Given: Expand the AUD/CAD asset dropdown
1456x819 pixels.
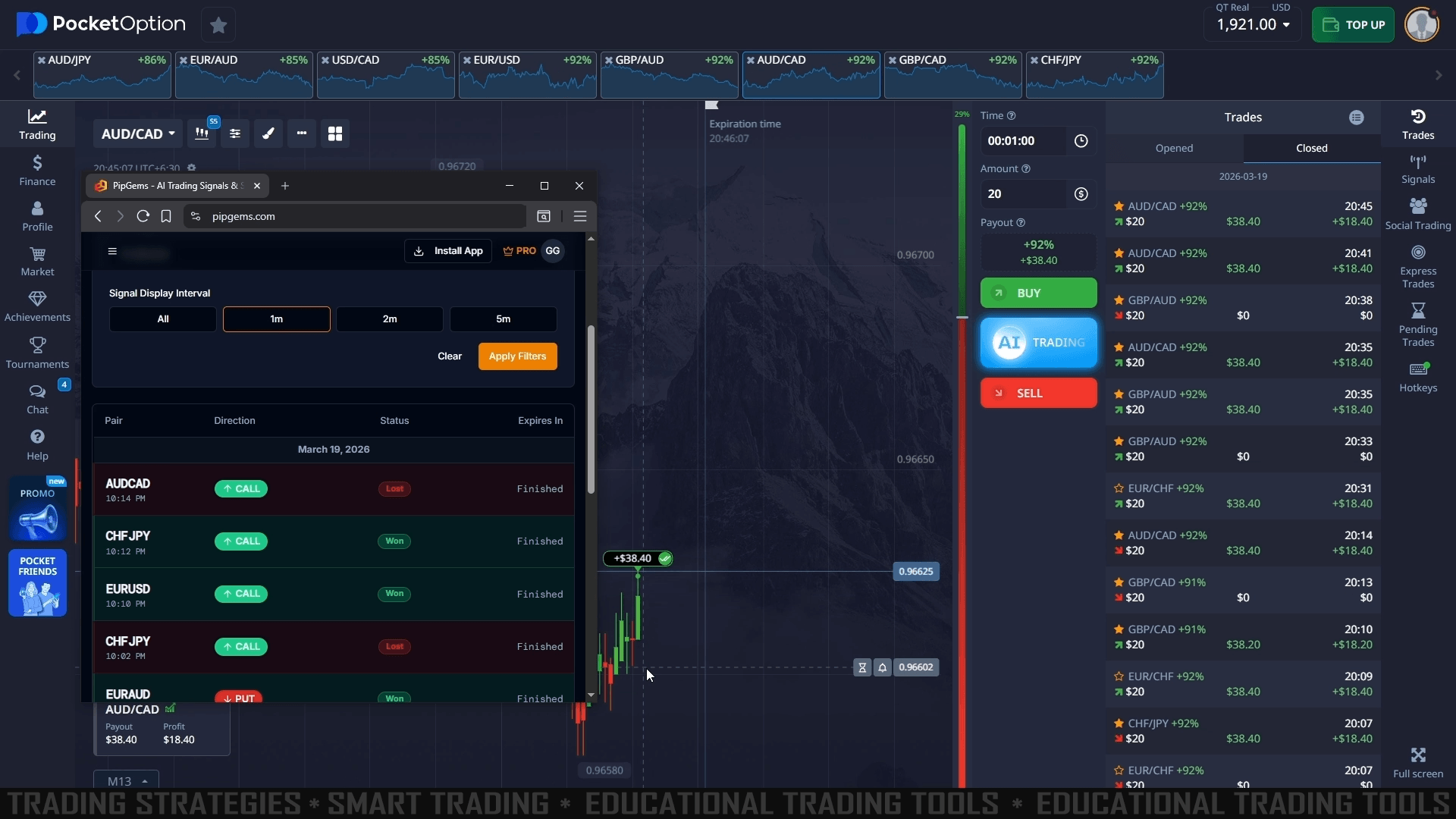Looking at the screenshot, I should click(x=138, y=133).
